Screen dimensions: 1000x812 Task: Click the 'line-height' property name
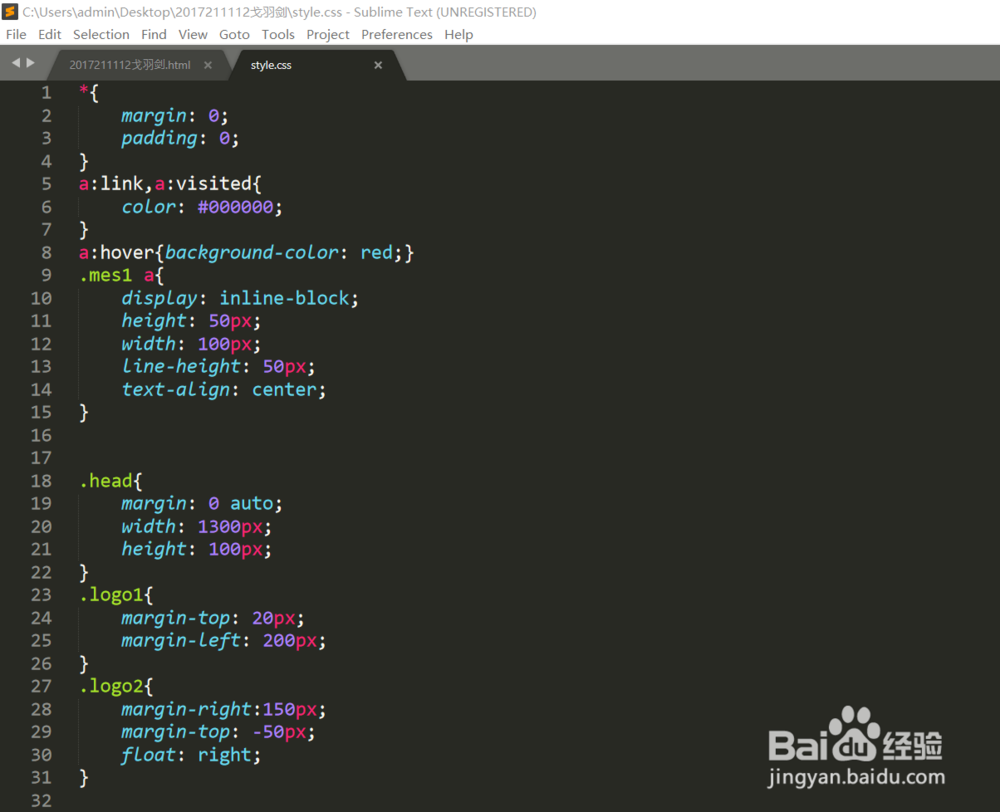[x=181, y=367]
